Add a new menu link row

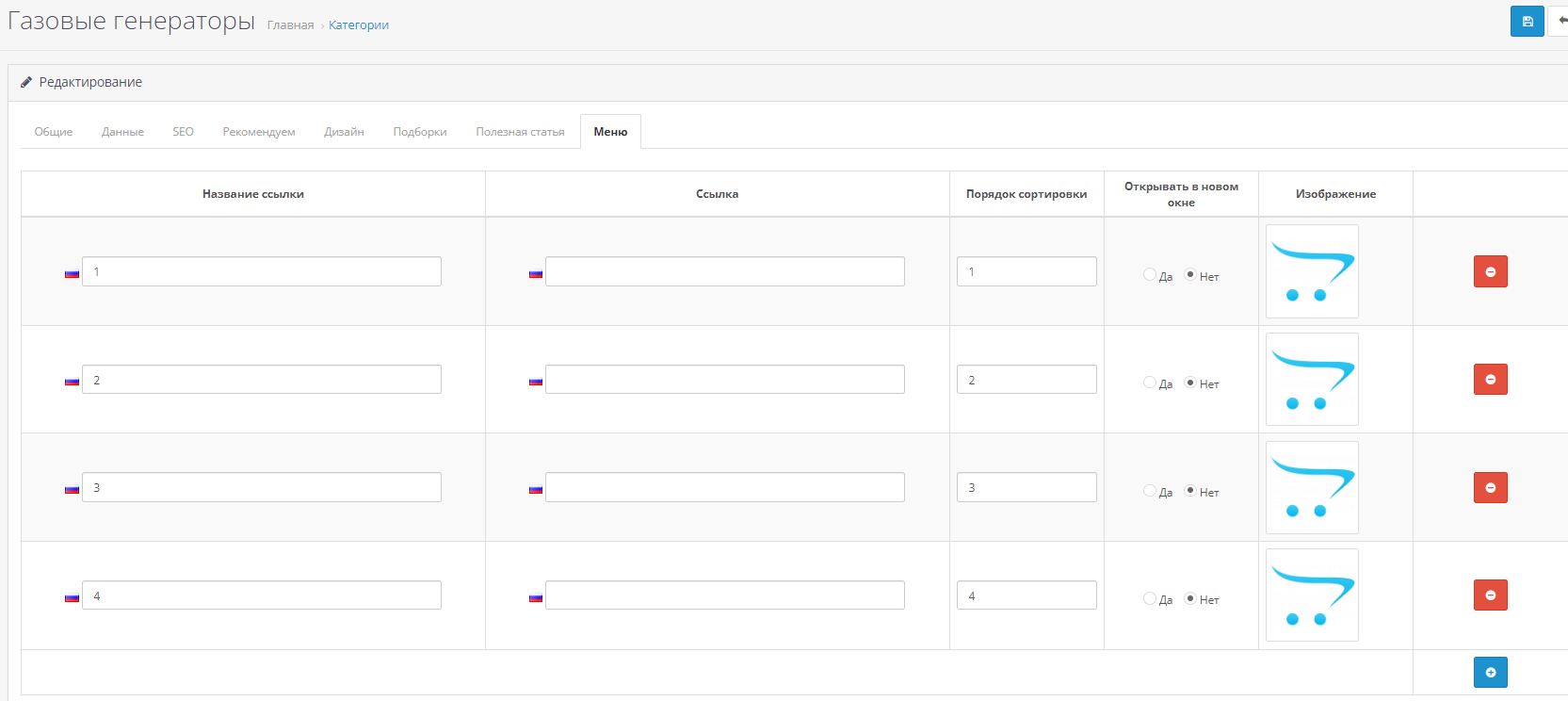(x=1490, y=673)
